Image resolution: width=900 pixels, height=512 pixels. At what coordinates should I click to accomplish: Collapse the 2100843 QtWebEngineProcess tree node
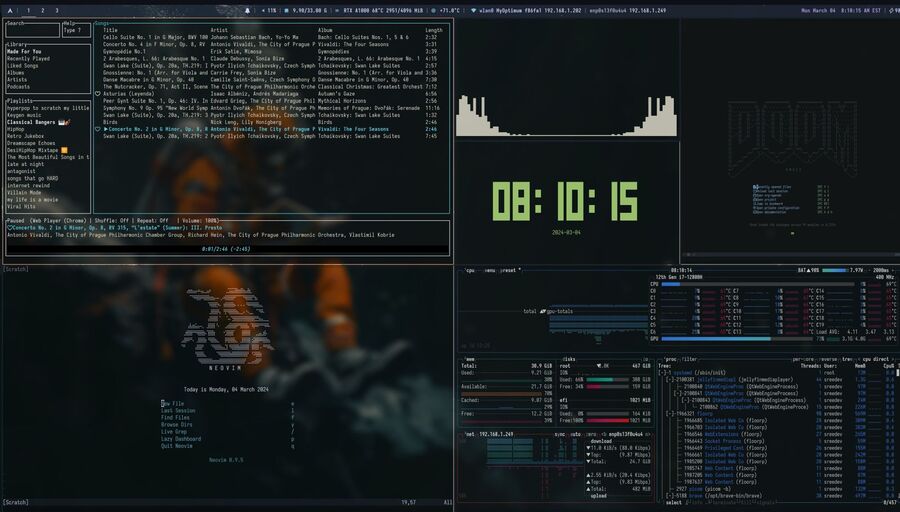685,400
